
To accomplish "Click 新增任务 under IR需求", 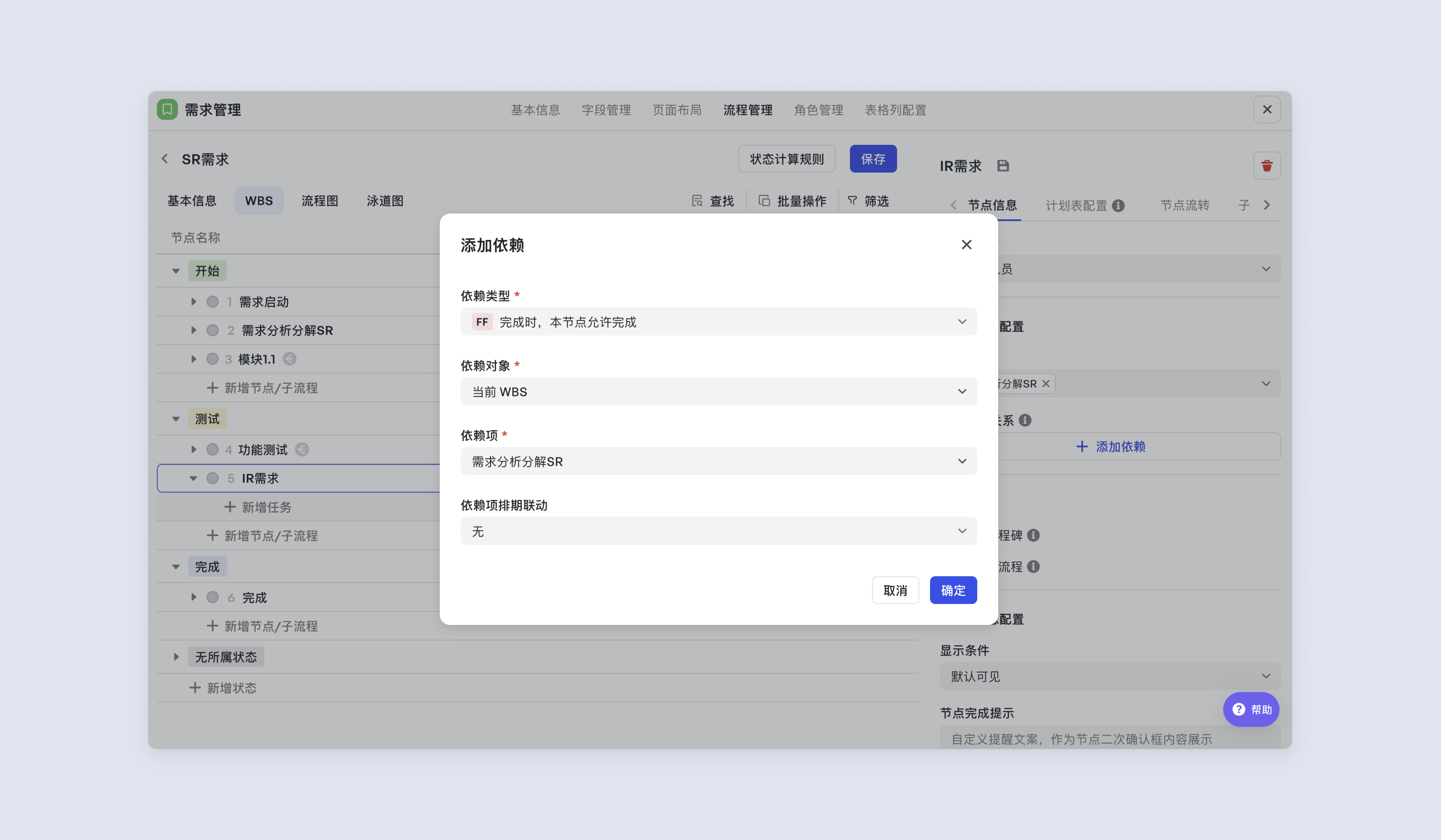I will pyautogui.click(x=258, y=507).
